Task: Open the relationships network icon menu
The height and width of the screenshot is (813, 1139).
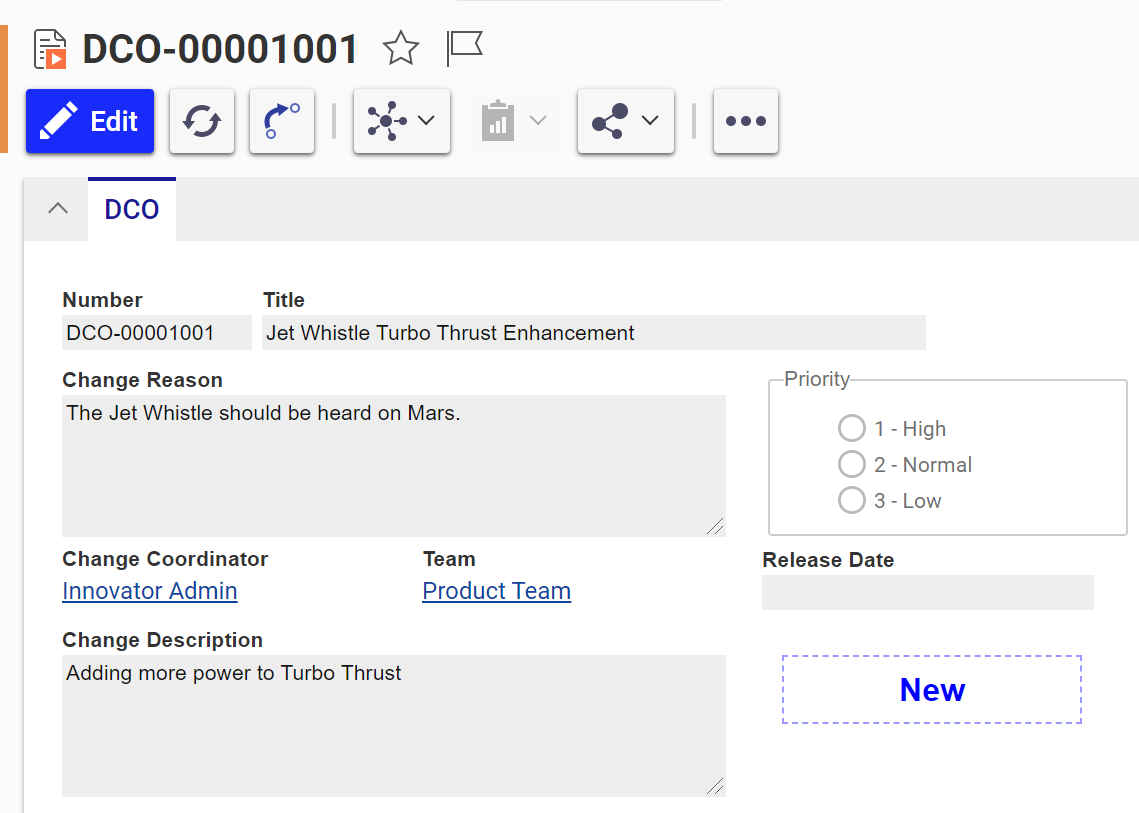Action: coord(386,121)
